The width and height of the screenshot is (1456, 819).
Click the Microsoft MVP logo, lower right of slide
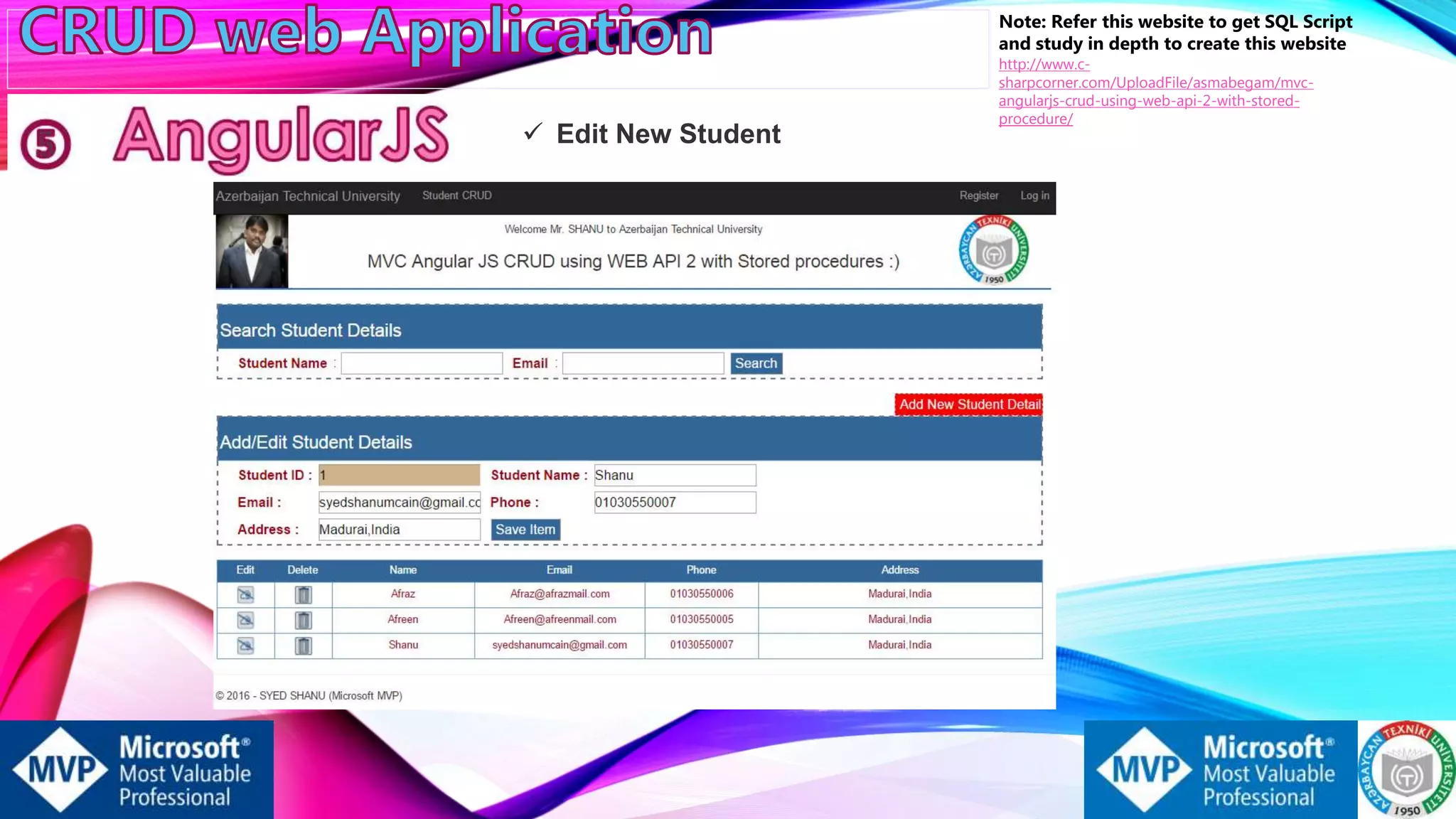tap(1221, 770)
